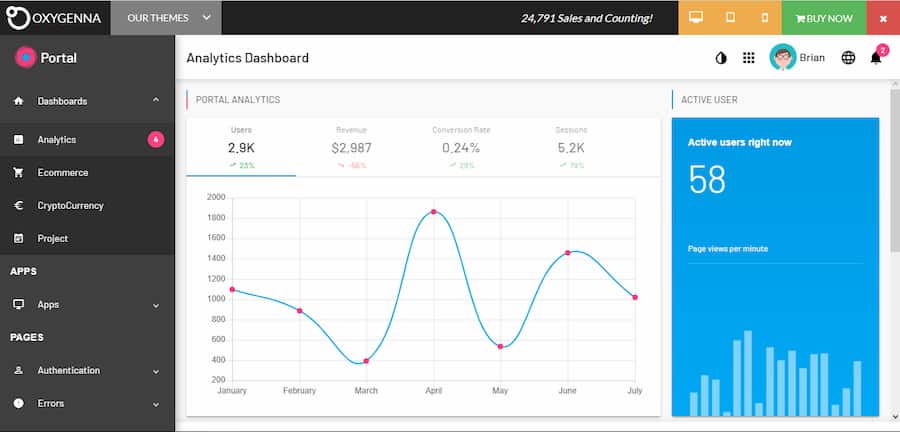This screenshot has height=432, width=900.
Task: Select the mobile phone preview icon
Action: click(x=765, y=18)
